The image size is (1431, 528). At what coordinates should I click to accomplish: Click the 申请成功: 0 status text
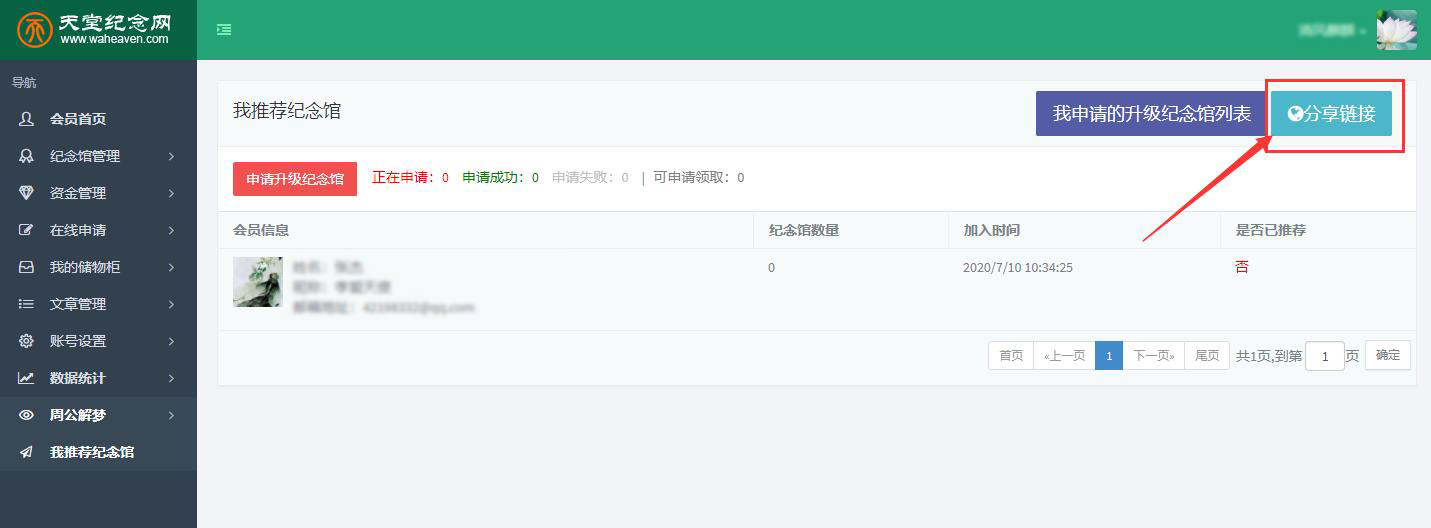tap(500, 178)
